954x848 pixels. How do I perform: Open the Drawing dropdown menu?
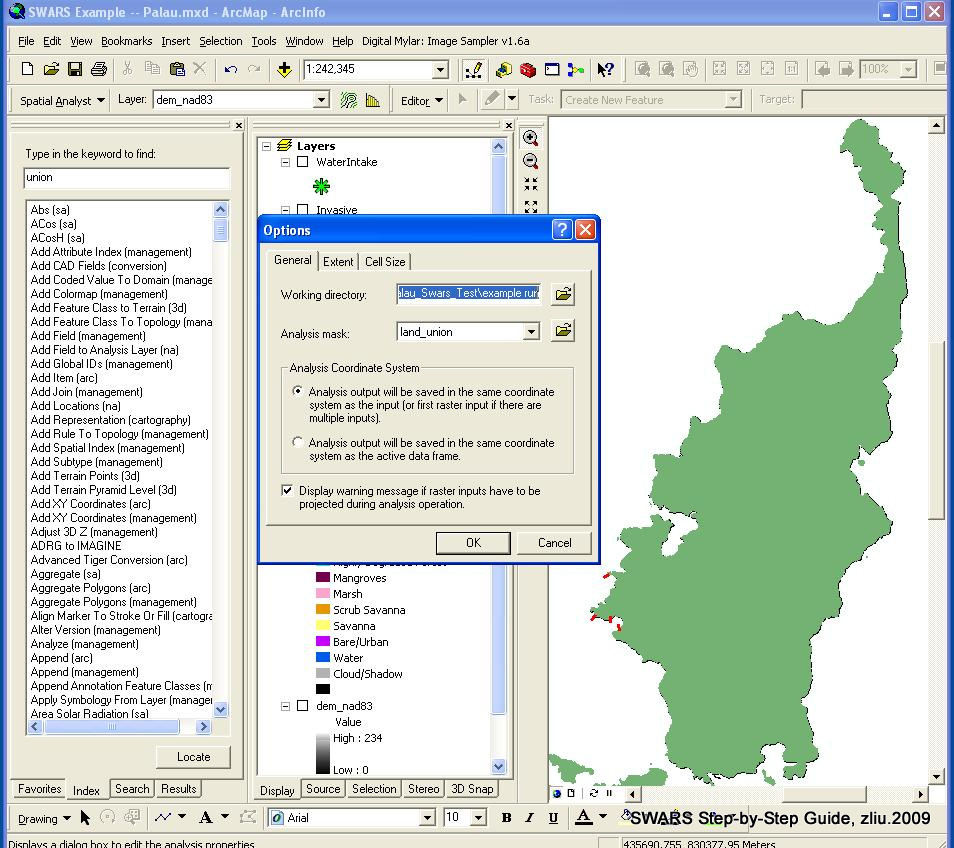(x=44, y=819)
